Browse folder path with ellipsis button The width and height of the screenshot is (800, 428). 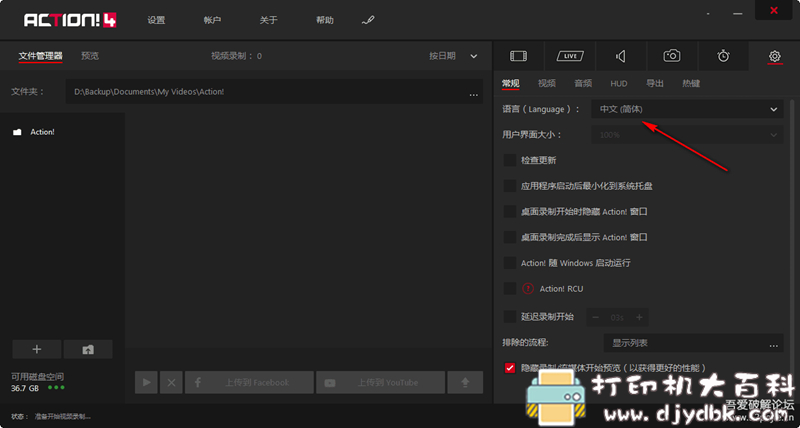tap(473, 93)
